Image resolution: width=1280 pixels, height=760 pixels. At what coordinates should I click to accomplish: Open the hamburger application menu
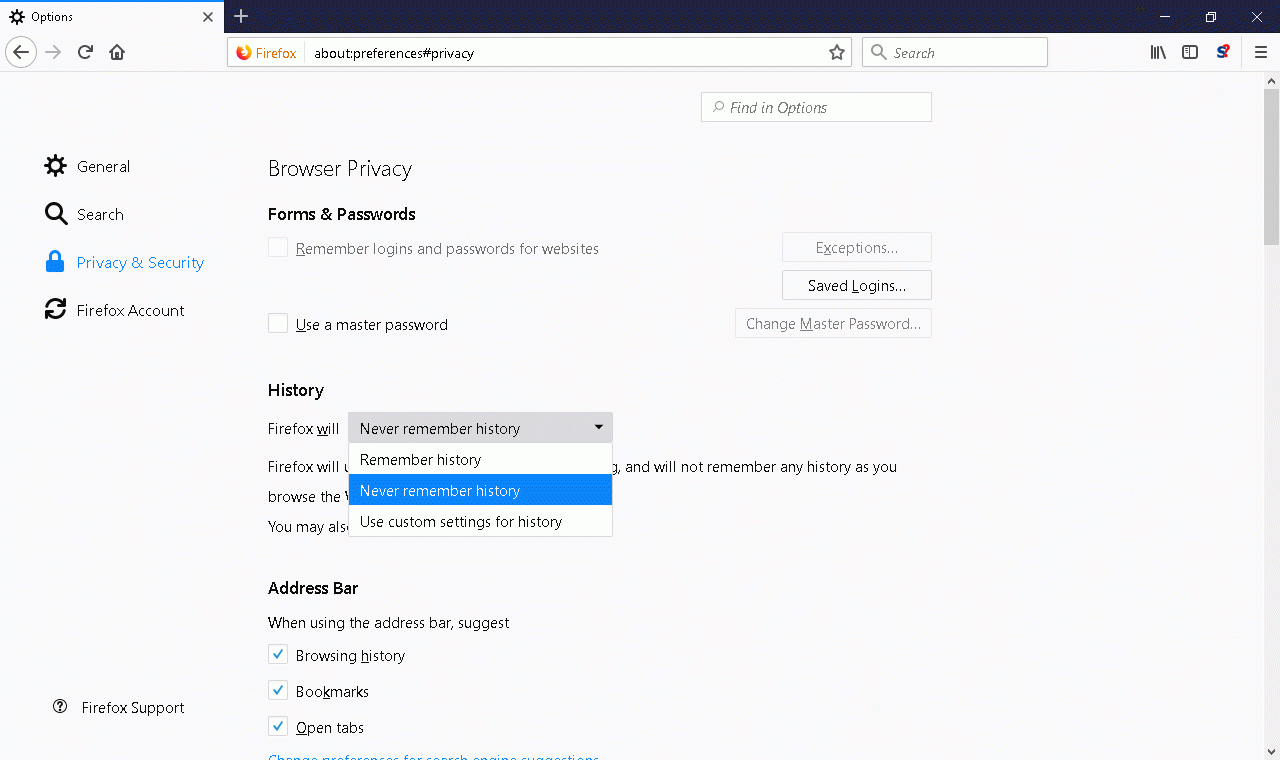[1261, 52]
